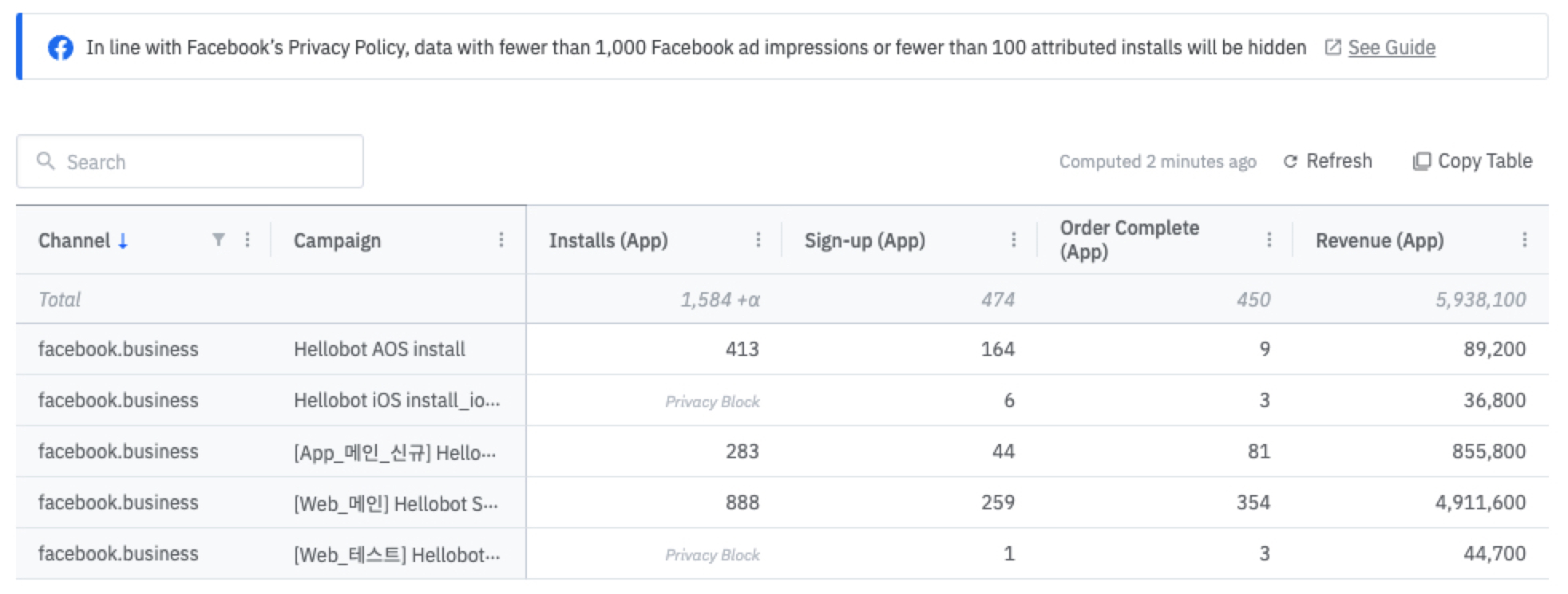Viewport: 1568px width, 594px height.
Task: Open Sign-up (App) column options menu
Action: (1014, 240)
